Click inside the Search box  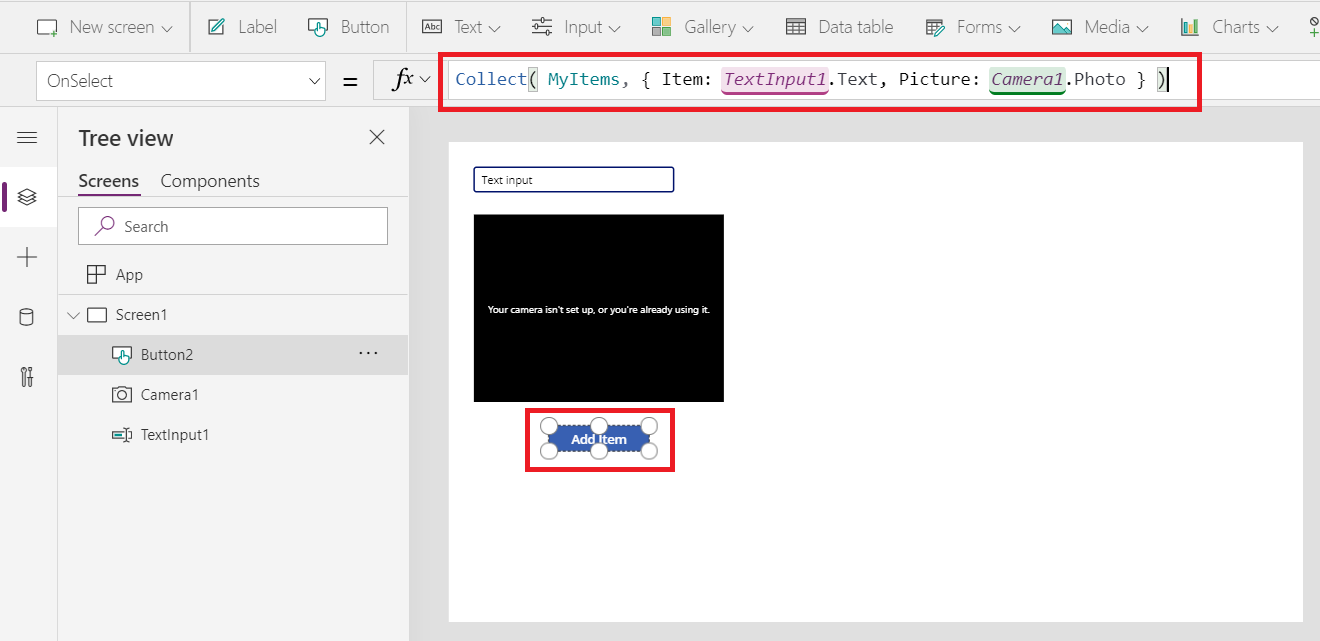click(x=232, y=226)
